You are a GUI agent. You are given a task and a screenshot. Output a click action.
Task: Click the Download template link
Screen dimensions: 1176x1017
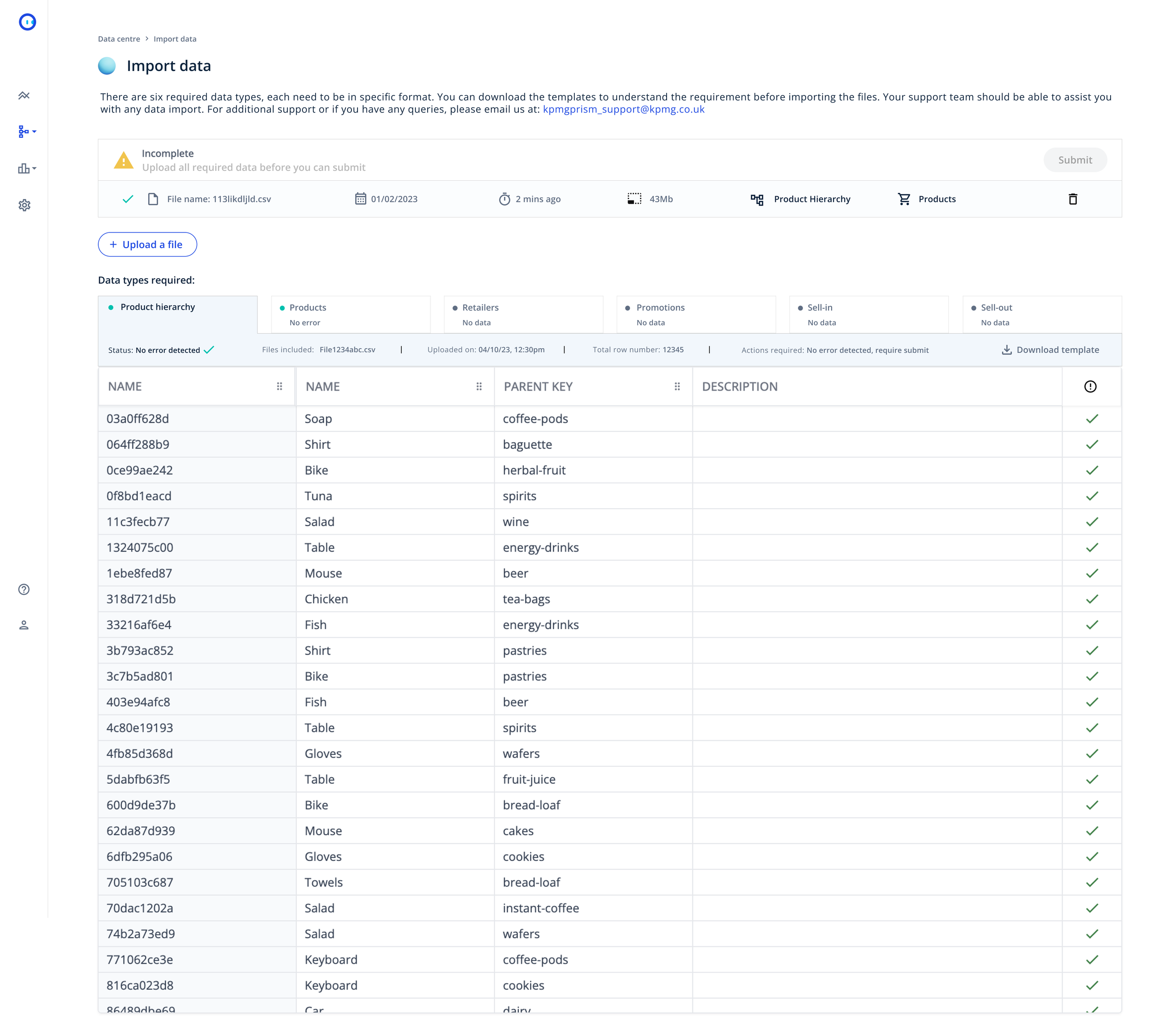click(1050, 350)
